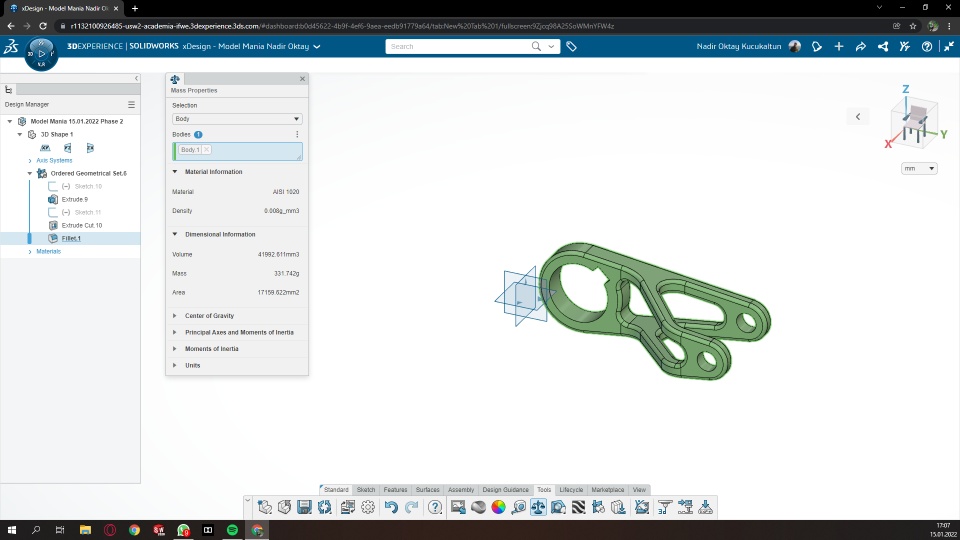Viewport: 960px width, 540px height.
Task: Click the Measure tape icon
Action: click(x=519, y=507)
